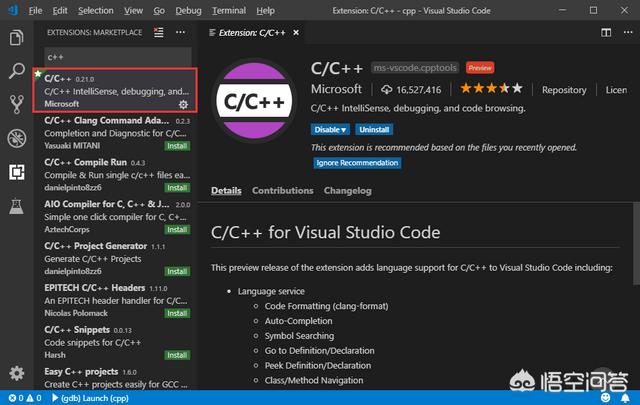
Task: Select C/C++ Compile Run list item
Action: (115, 175)
